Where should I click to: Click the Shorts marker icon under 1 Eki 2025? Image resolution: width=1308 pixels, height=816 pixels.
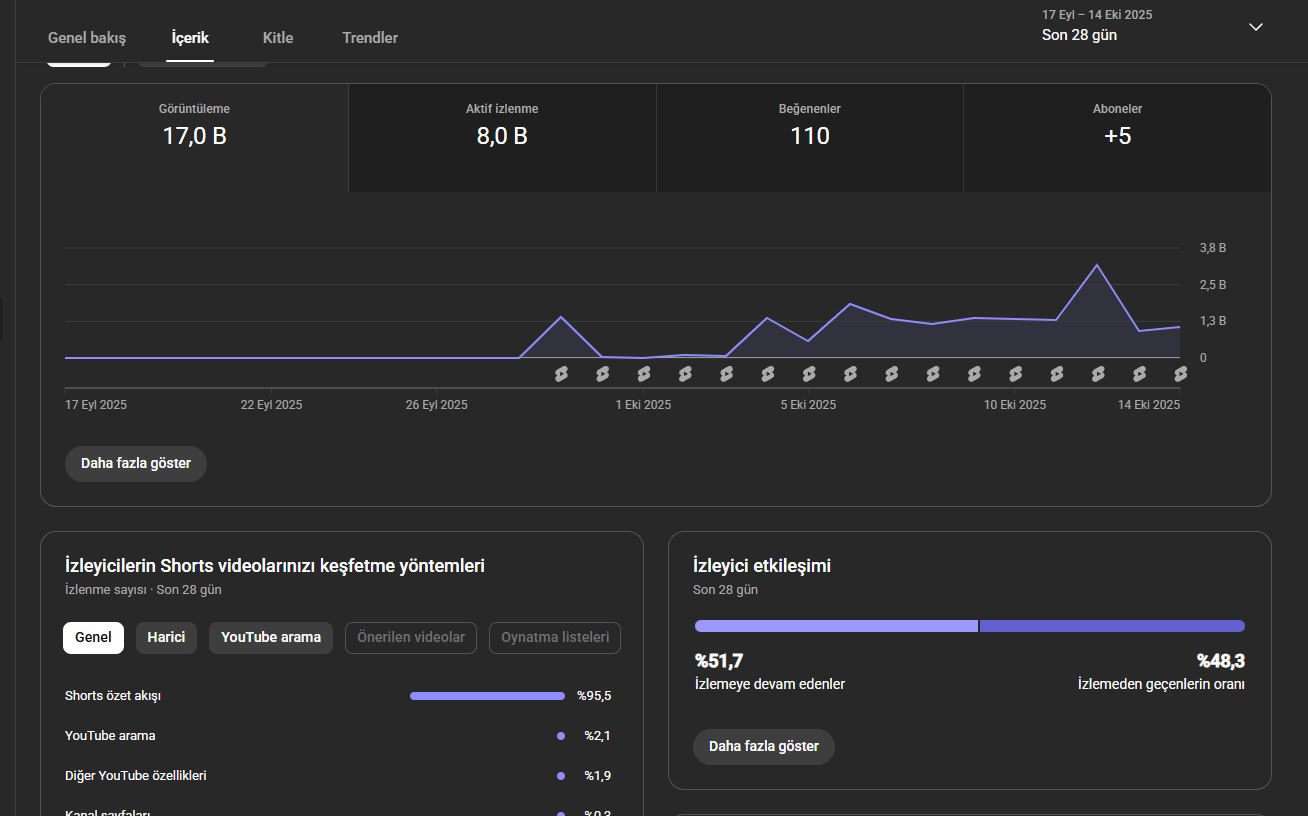(x=644, y=374)
